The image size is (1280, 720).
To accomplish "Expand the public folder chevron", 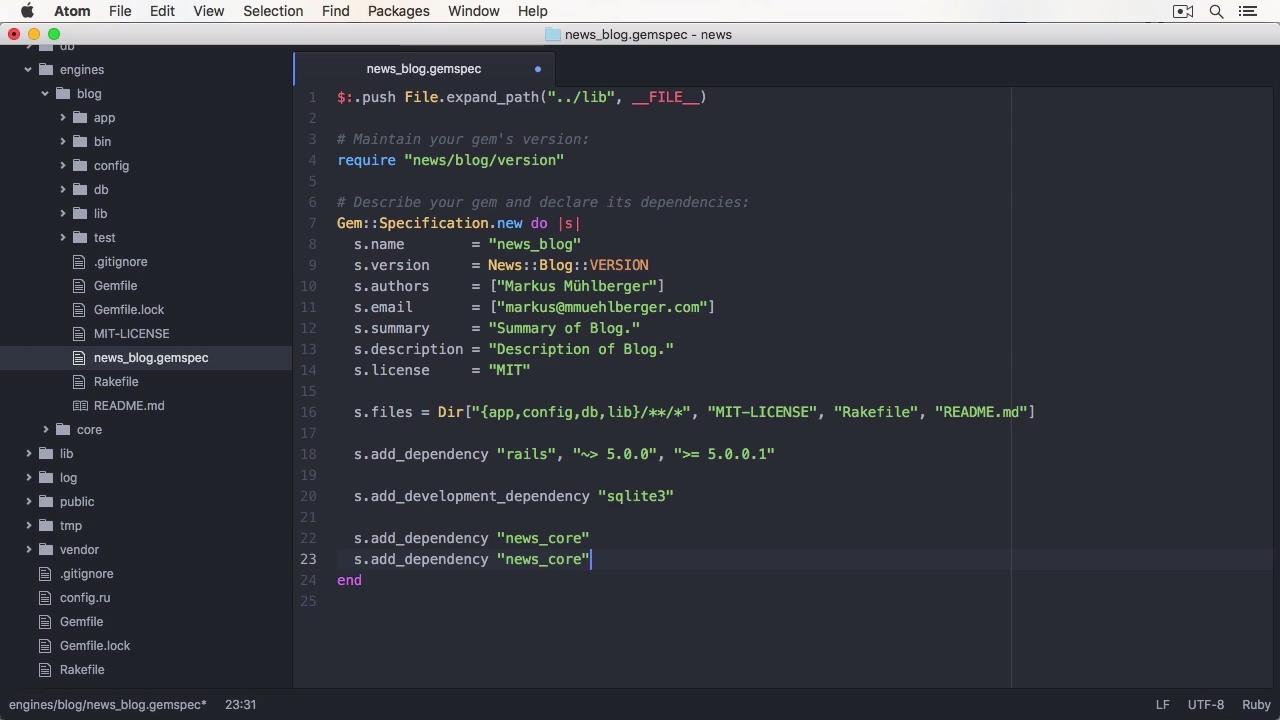I will tap(29, 501).
